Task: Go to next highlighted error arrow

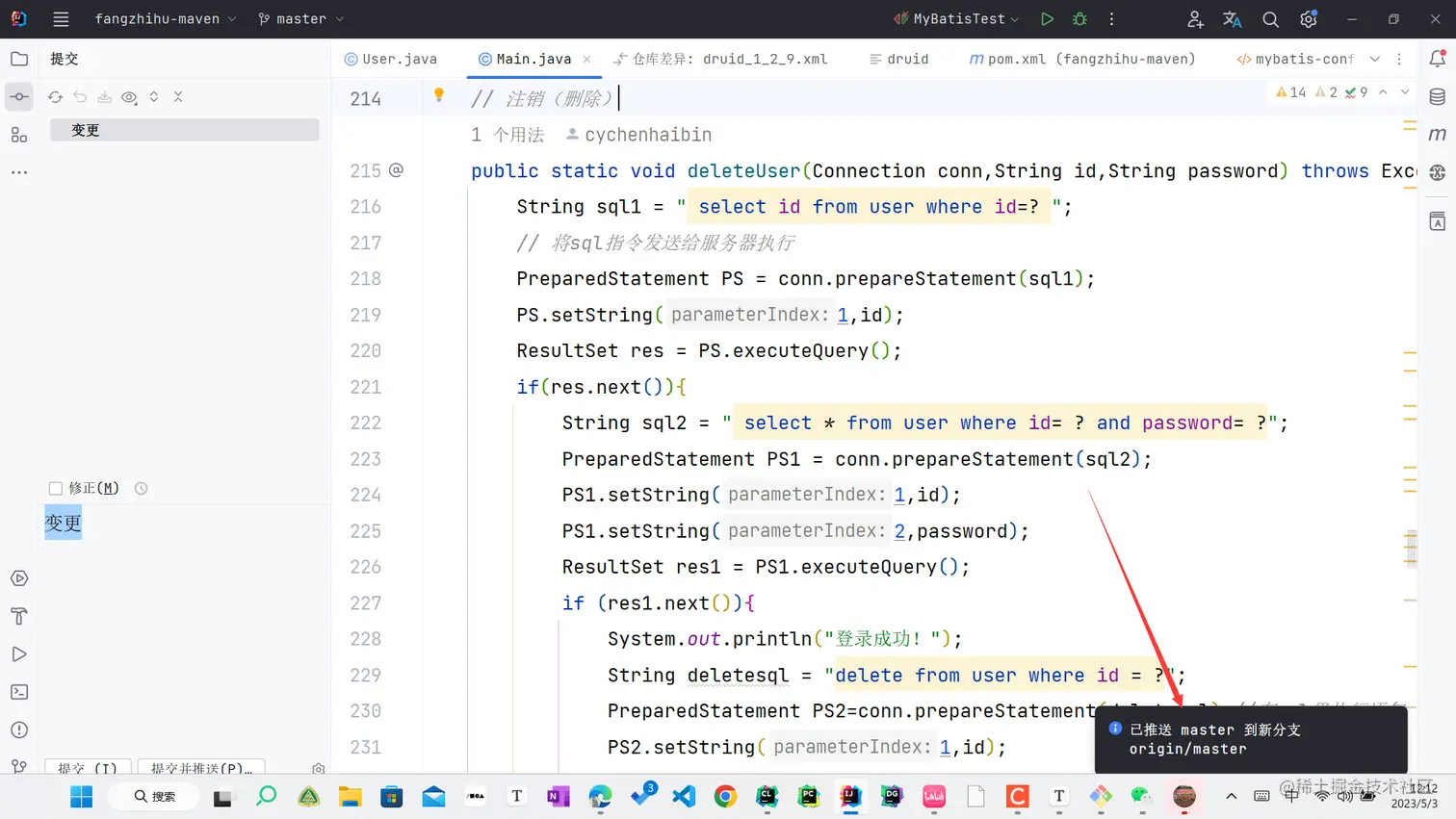Action: coord(1405,92)
